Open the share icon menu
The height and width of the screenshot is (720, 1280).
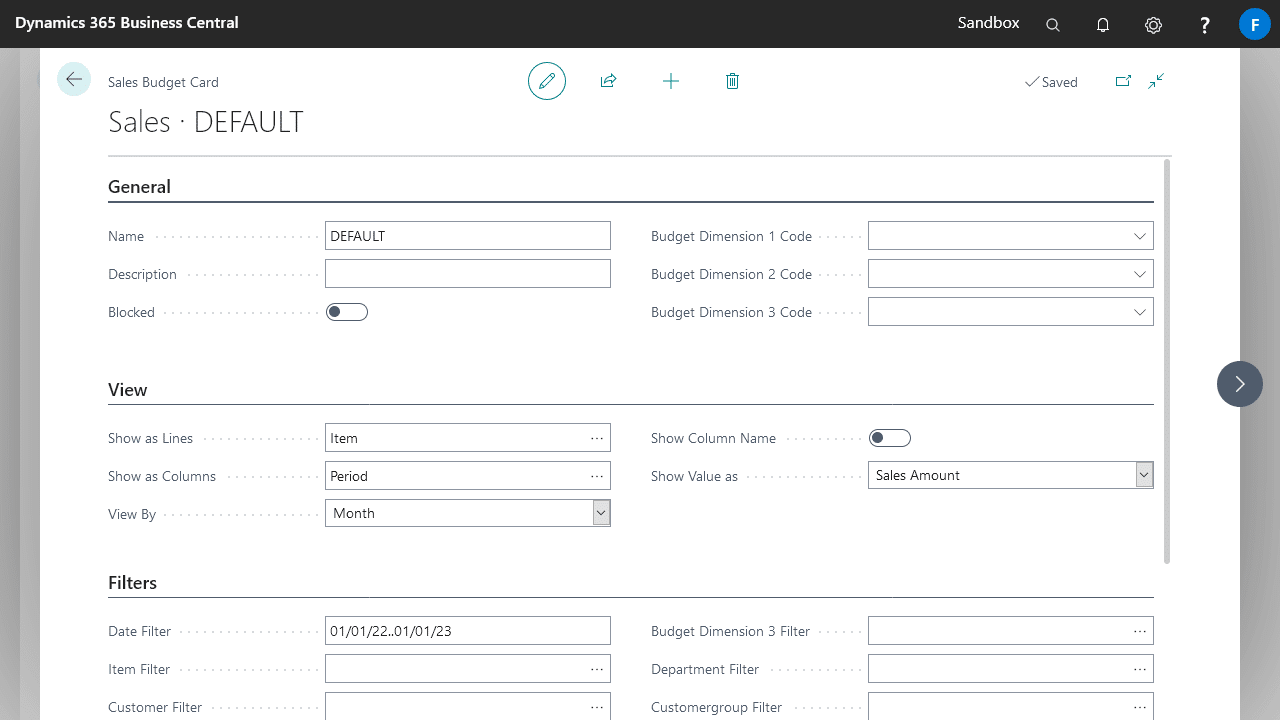[608, 81]
